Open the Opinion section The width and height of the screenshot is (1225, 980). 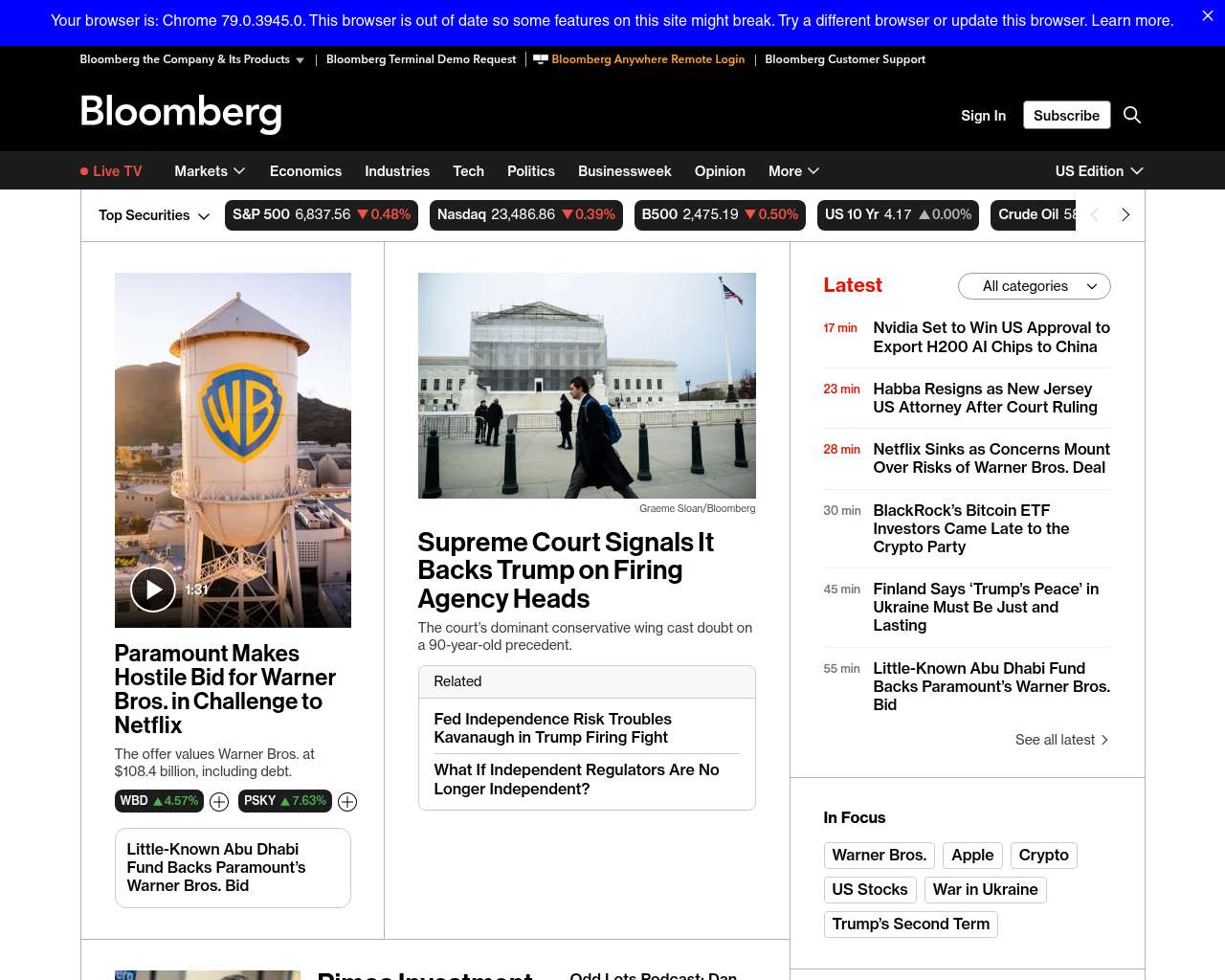click(720, 171)
